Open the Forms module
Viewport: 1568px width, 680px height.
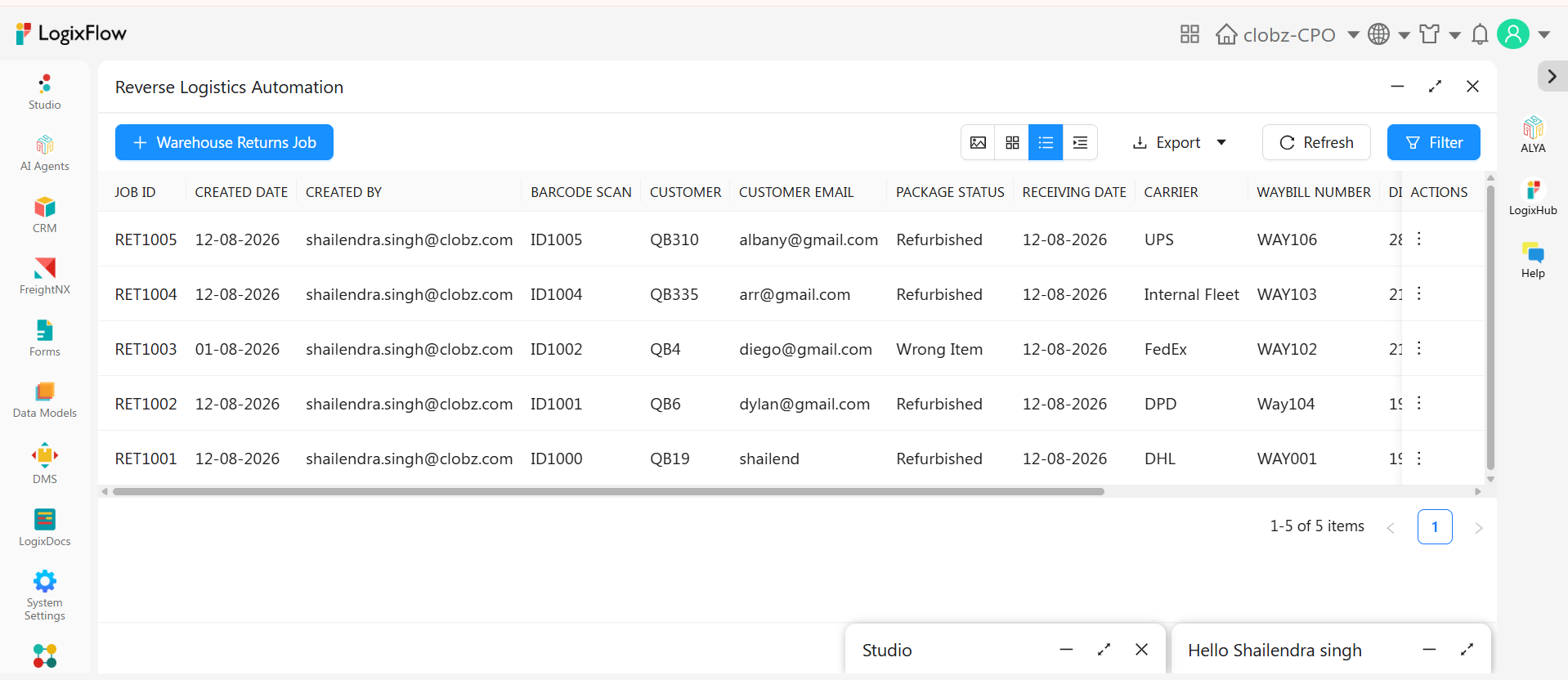(x=44, y=338)
